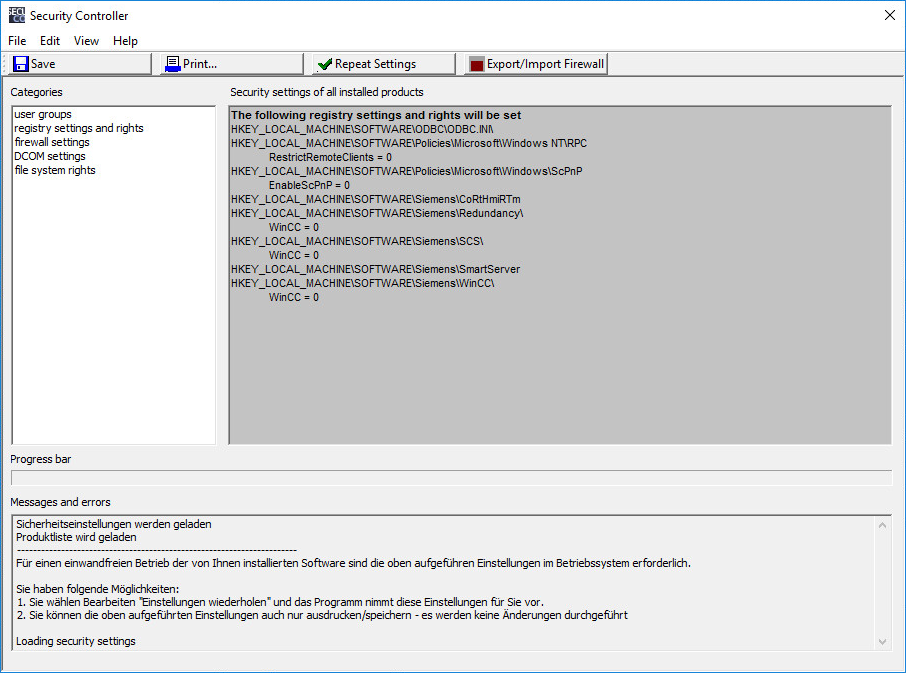Click the red Export/Import Firewall icon

point(477,64)
